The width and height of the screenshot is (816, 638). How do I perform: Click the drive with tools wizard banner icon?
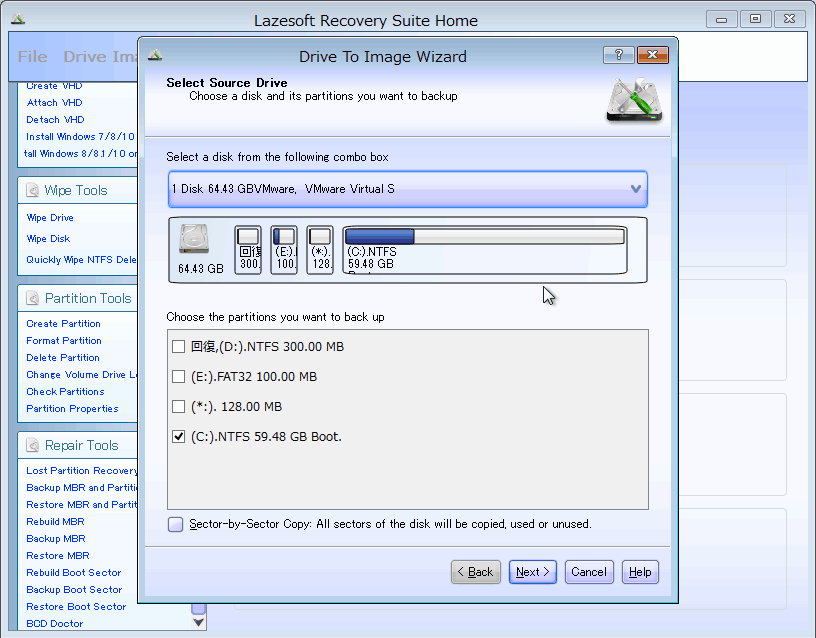tap(634, 100)
